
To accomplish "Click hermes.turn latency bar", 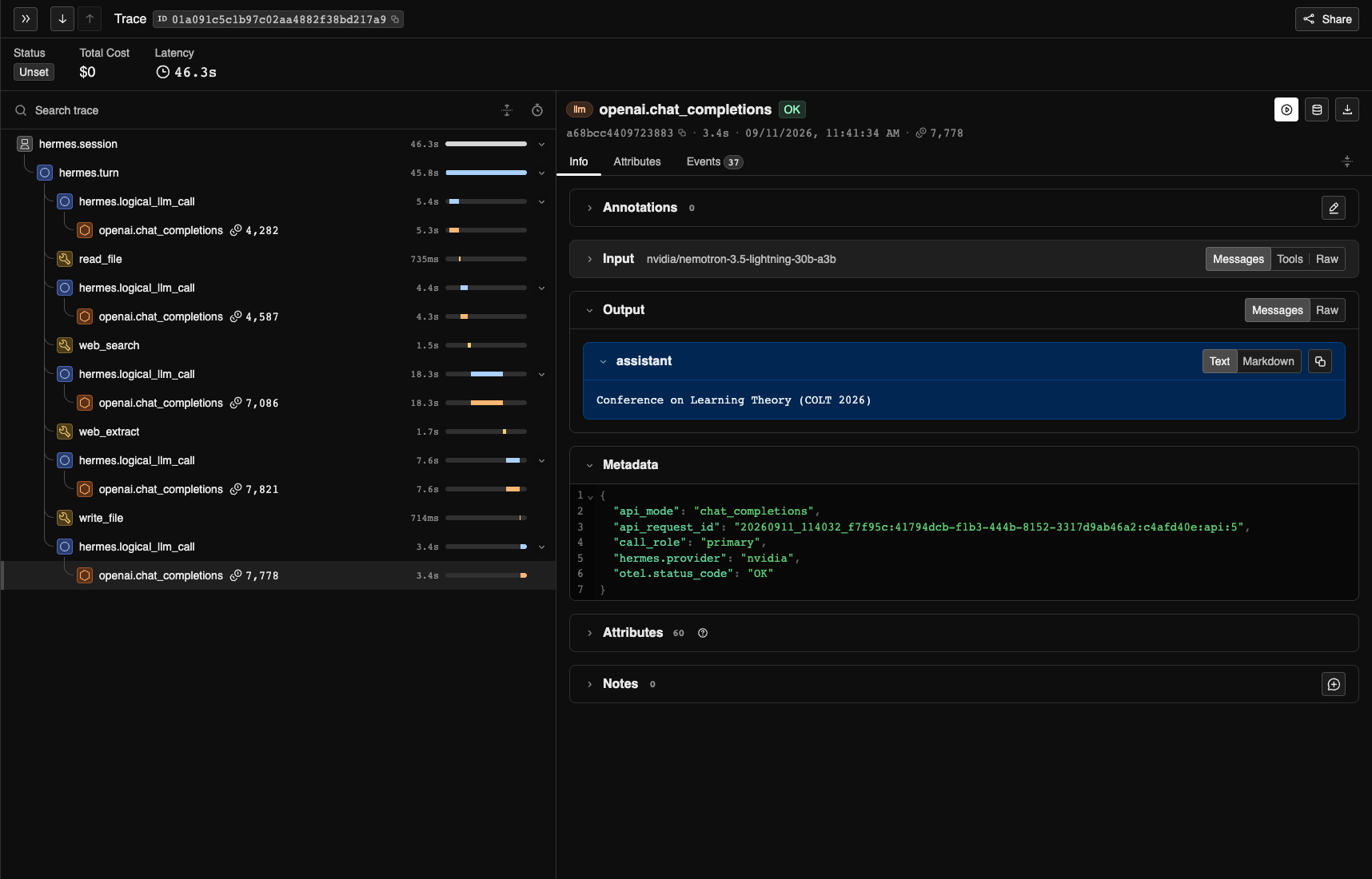I will pos(486,173).
